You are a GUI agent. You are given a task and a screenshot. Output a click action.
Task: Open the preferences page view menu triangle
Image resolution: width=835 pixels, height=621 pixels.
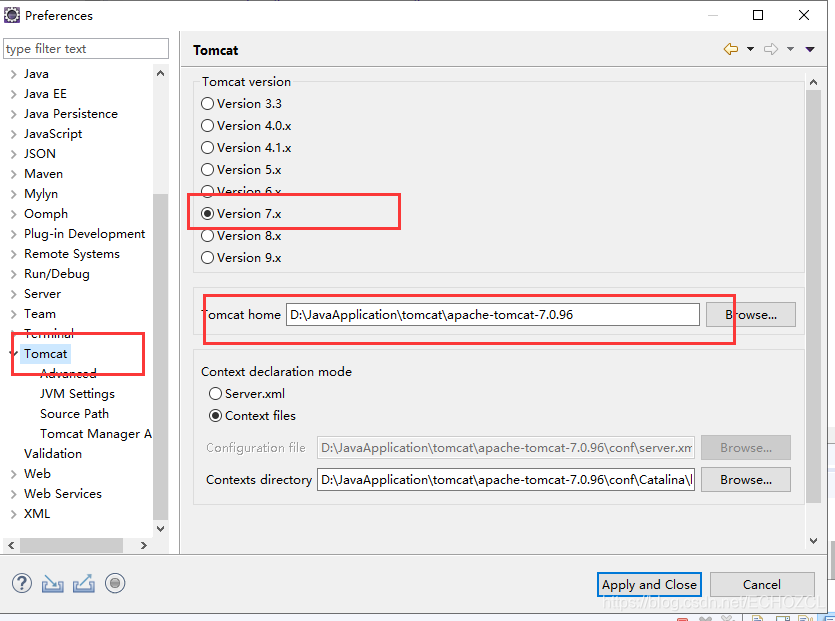click(x=810, y=49)
